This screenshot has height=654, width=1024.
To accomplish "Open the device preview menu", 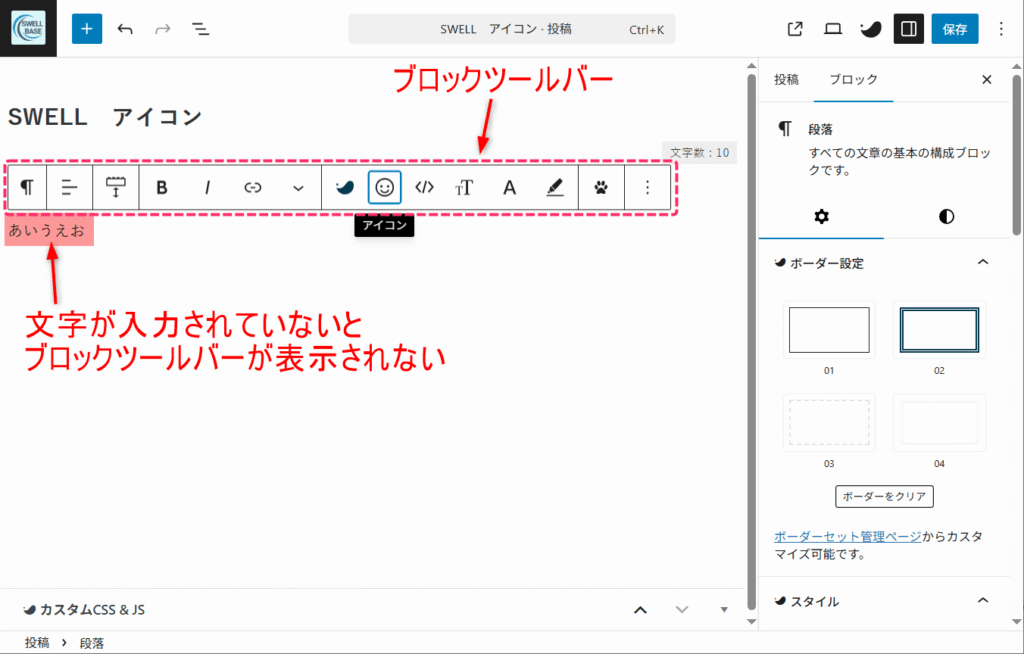I will click(833, 29).
